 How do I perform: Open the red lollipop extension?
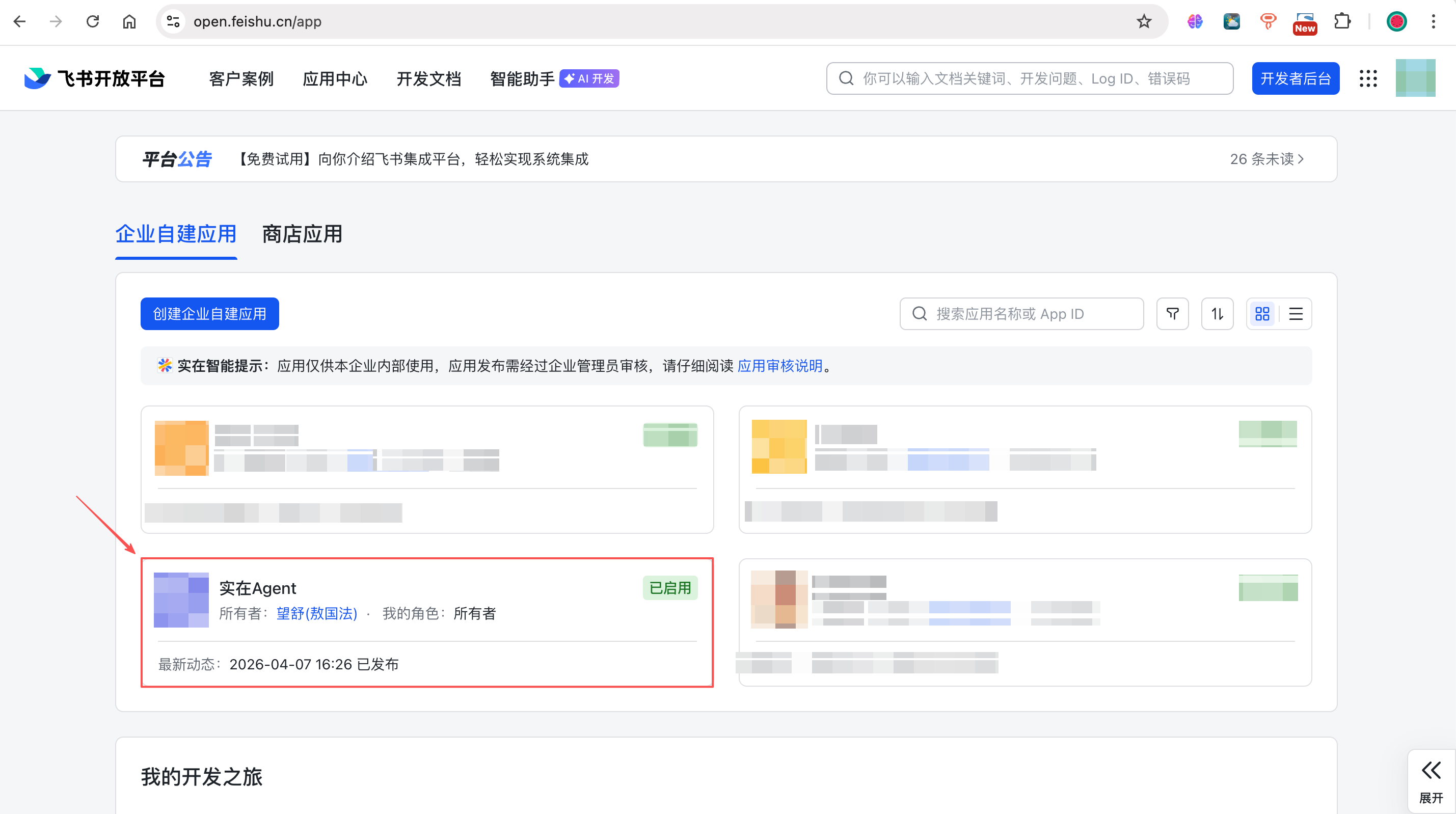(x=1269, y=21)
